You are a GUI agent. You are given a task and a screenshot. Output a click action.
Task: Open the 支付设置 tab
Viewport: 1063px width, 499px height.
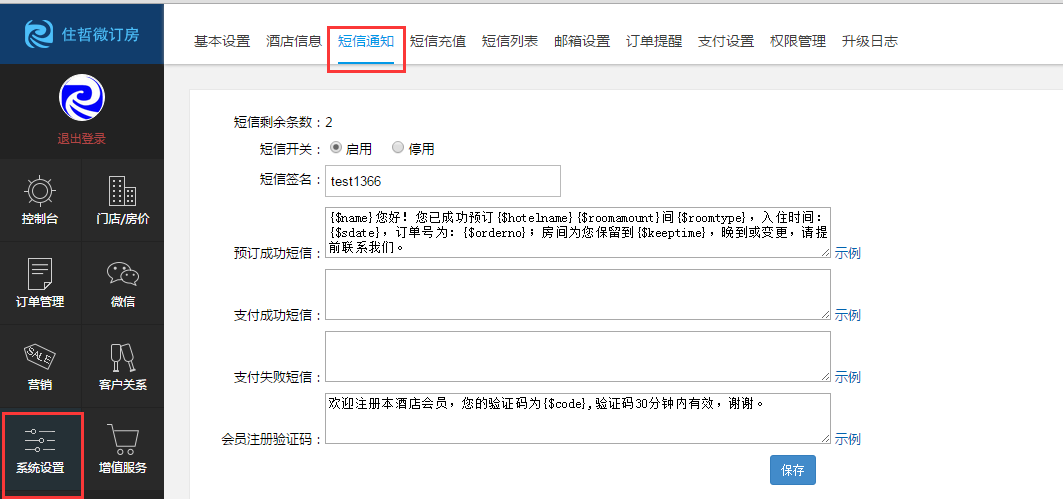coord(726,41)
